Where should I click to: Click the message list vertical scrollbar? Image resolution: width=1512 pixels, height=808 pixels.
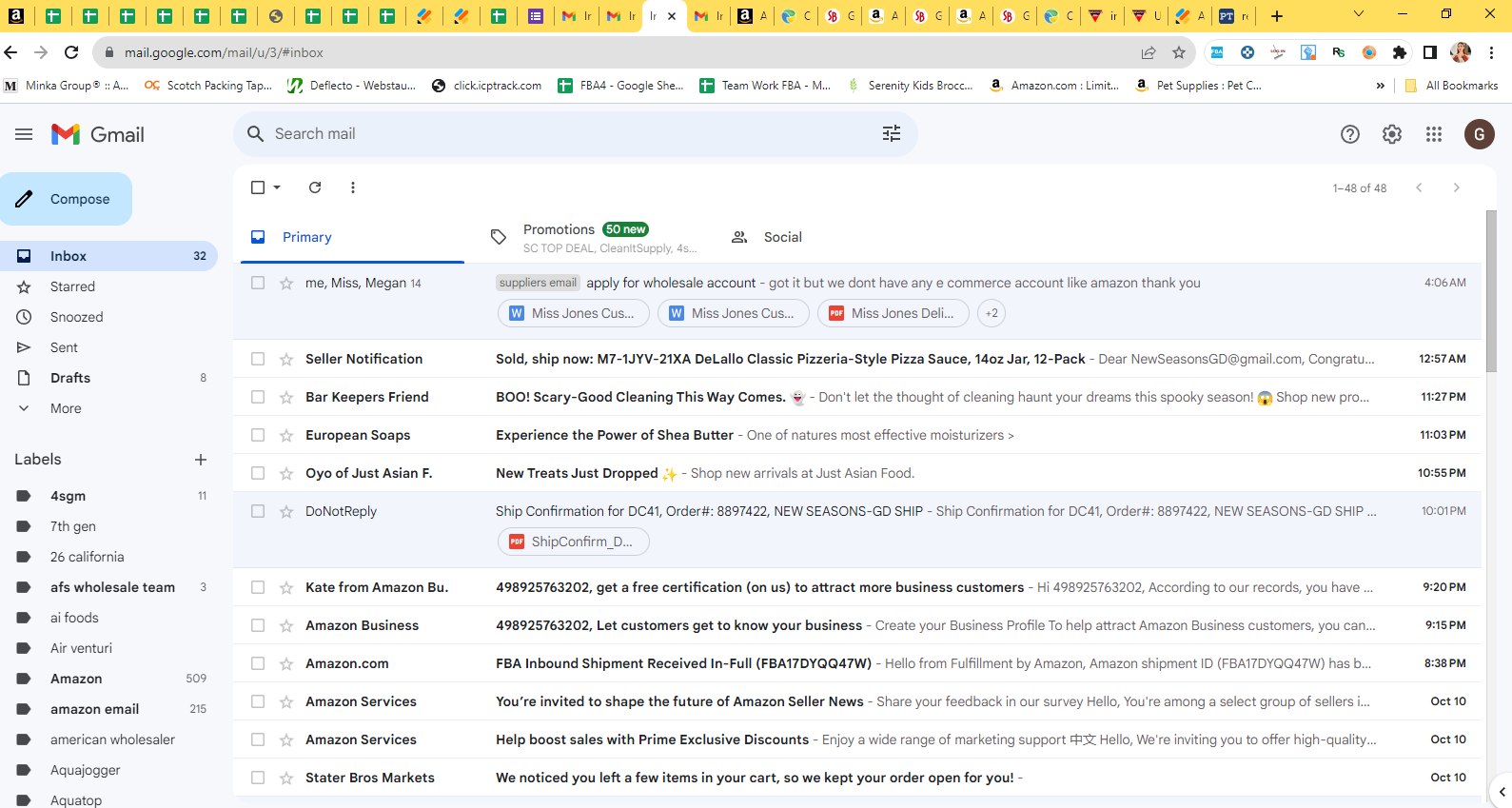1491,291
